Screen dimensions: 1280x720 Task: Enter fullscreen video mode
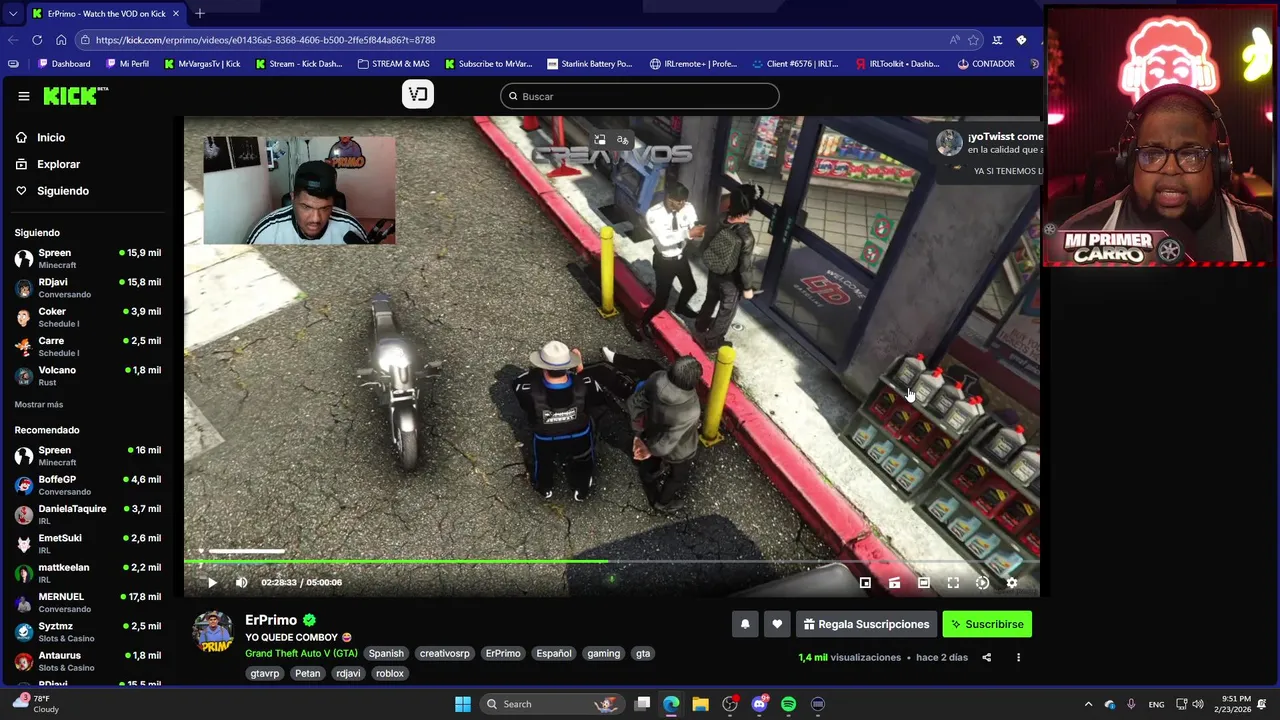(953, 582)
